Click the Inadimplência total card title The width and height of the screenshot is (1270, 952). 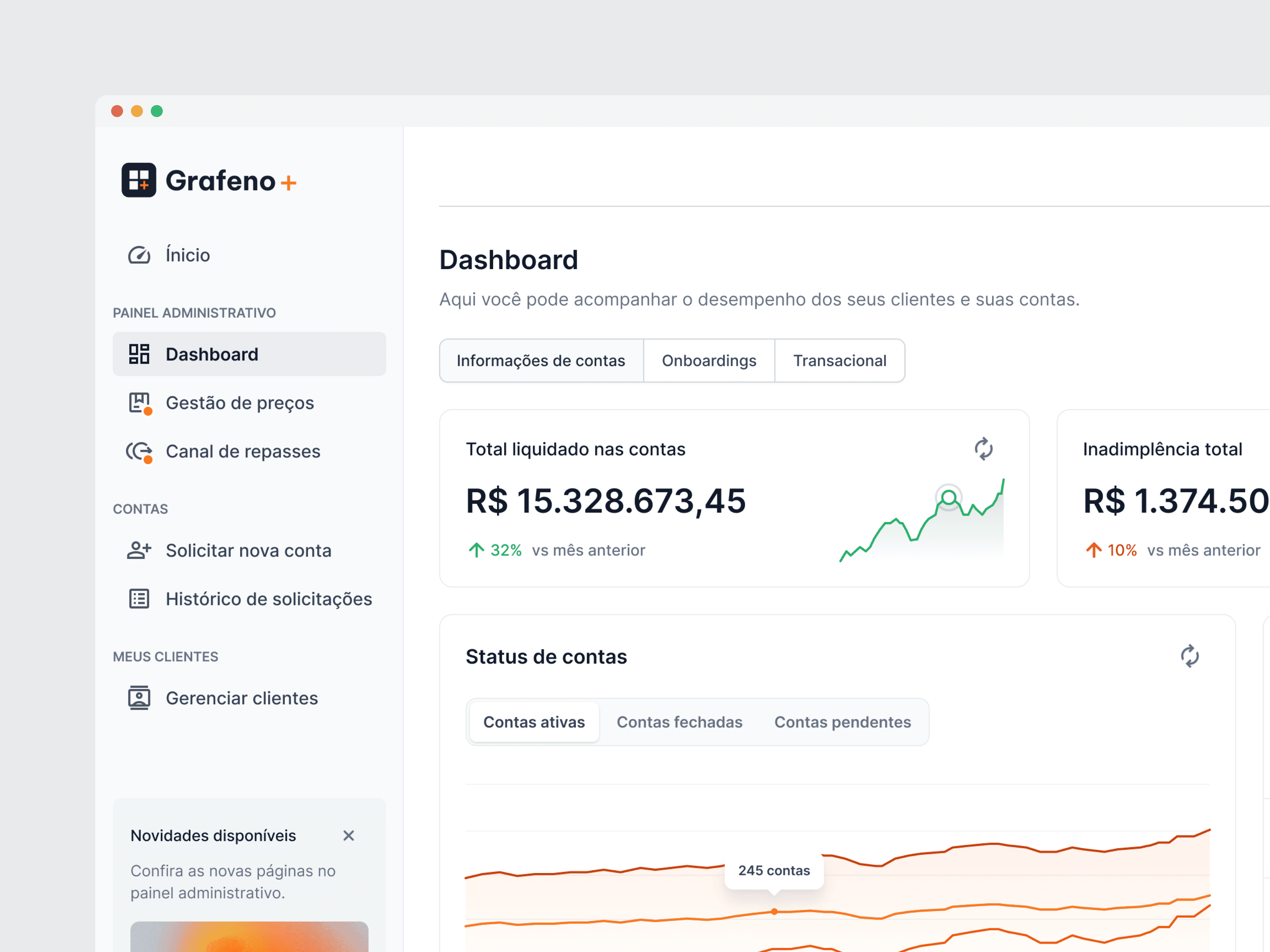pos(1163,449)
